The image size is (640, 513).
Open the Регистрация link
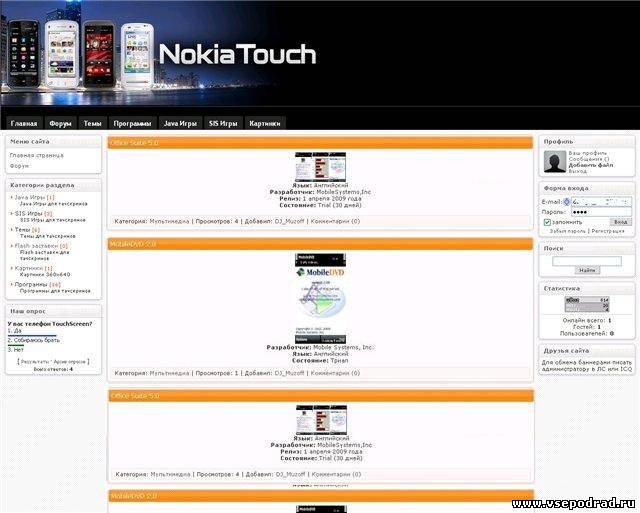click(x=608, y=231)
